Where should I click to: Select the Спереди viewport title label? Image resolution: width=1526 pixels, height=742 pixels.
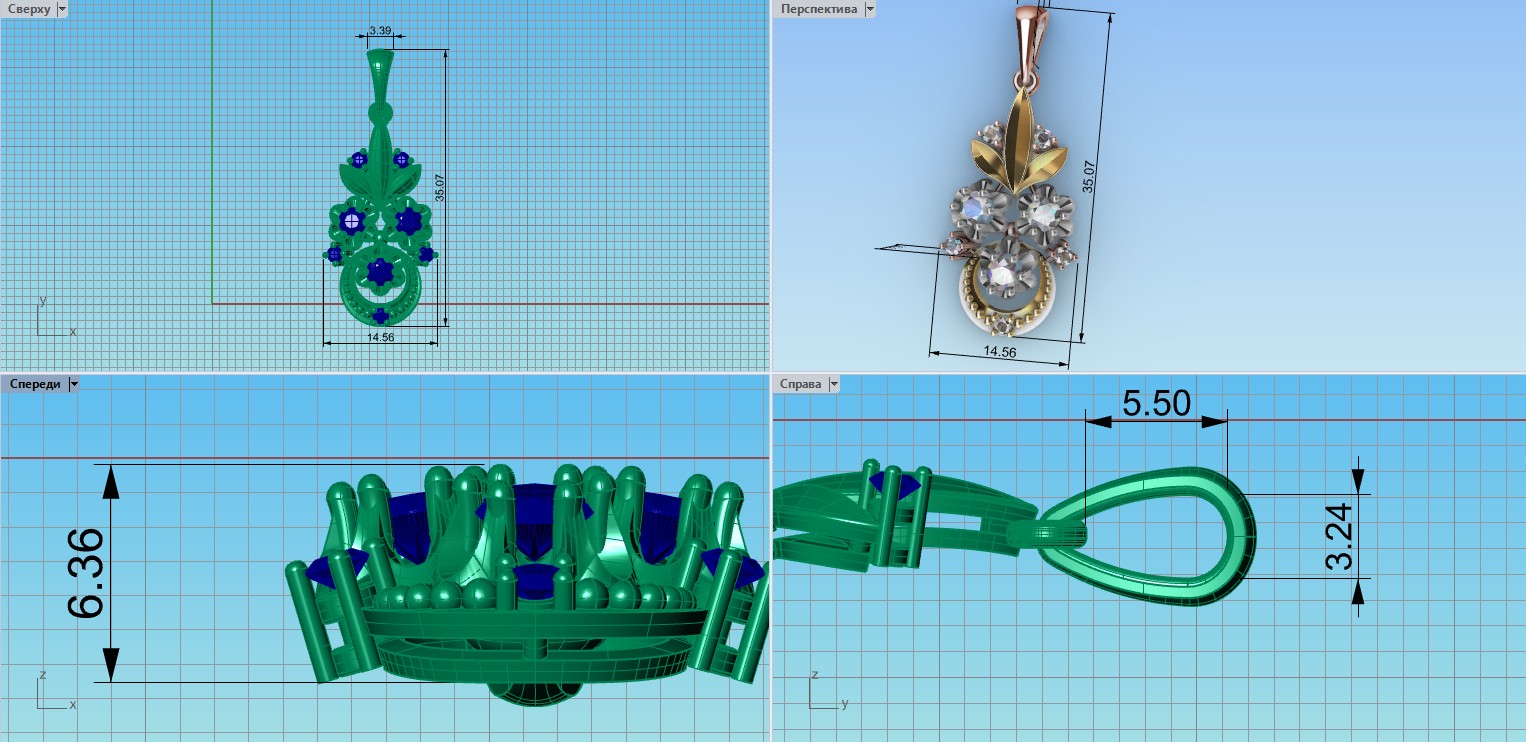(34, 384)
